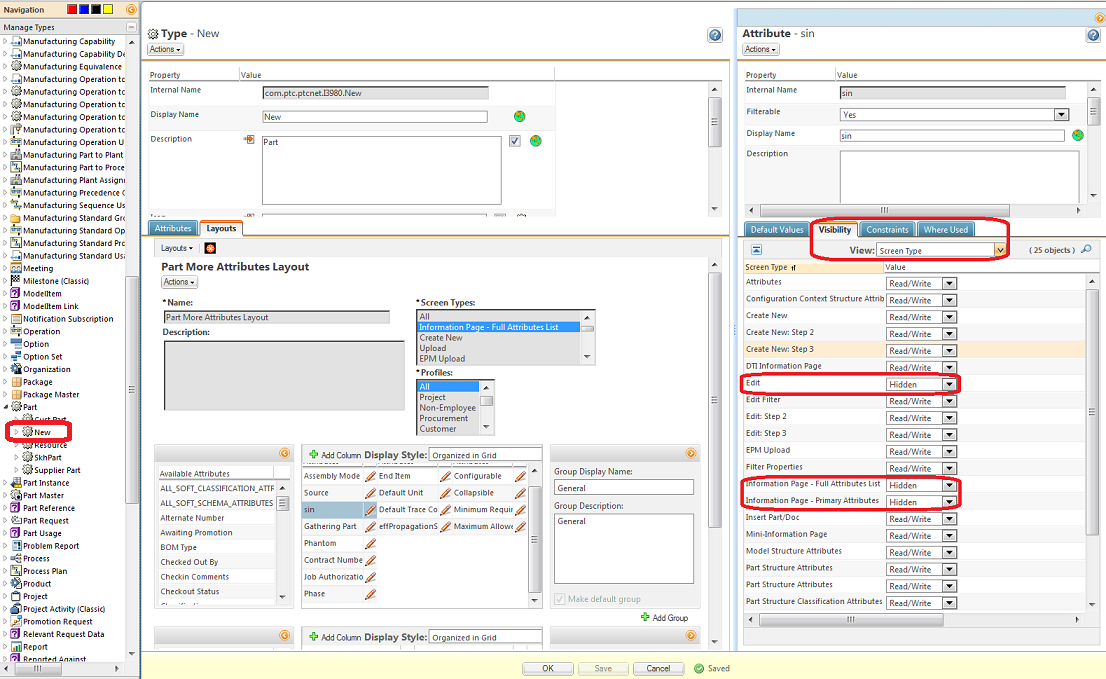Image resolution: width=1106 pixels, height=679 pixels.
Task: Click the search icon next to 25 objects
Action: pos(1086,249)
